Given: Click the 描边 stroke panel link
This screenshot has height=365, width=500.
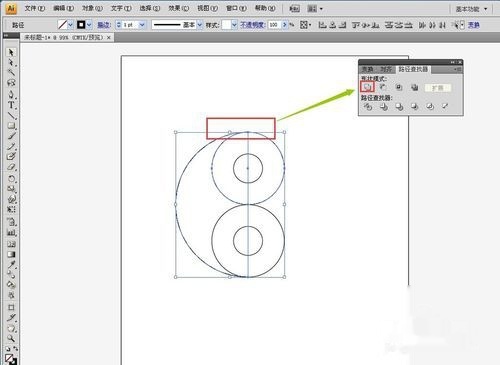Looking at the screenshot, I should click(x=104, y=25).
